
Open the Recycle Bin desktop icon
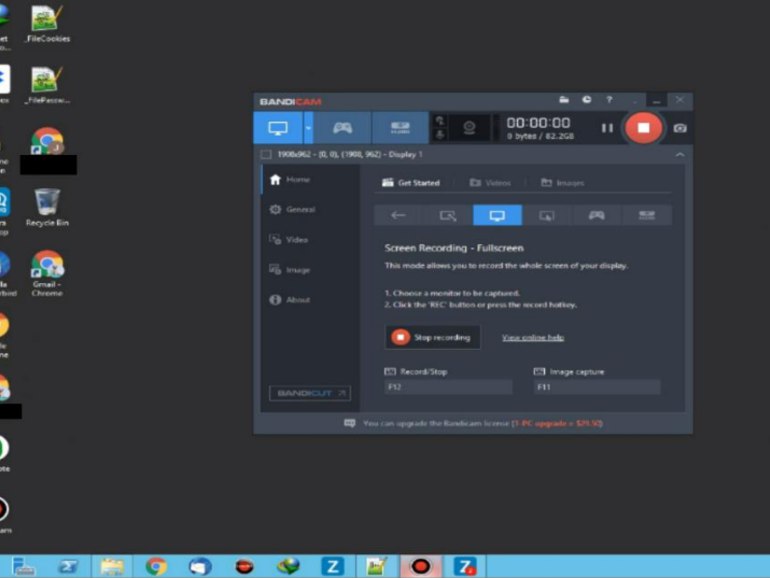pyautogui.click(x=47, y=208)
